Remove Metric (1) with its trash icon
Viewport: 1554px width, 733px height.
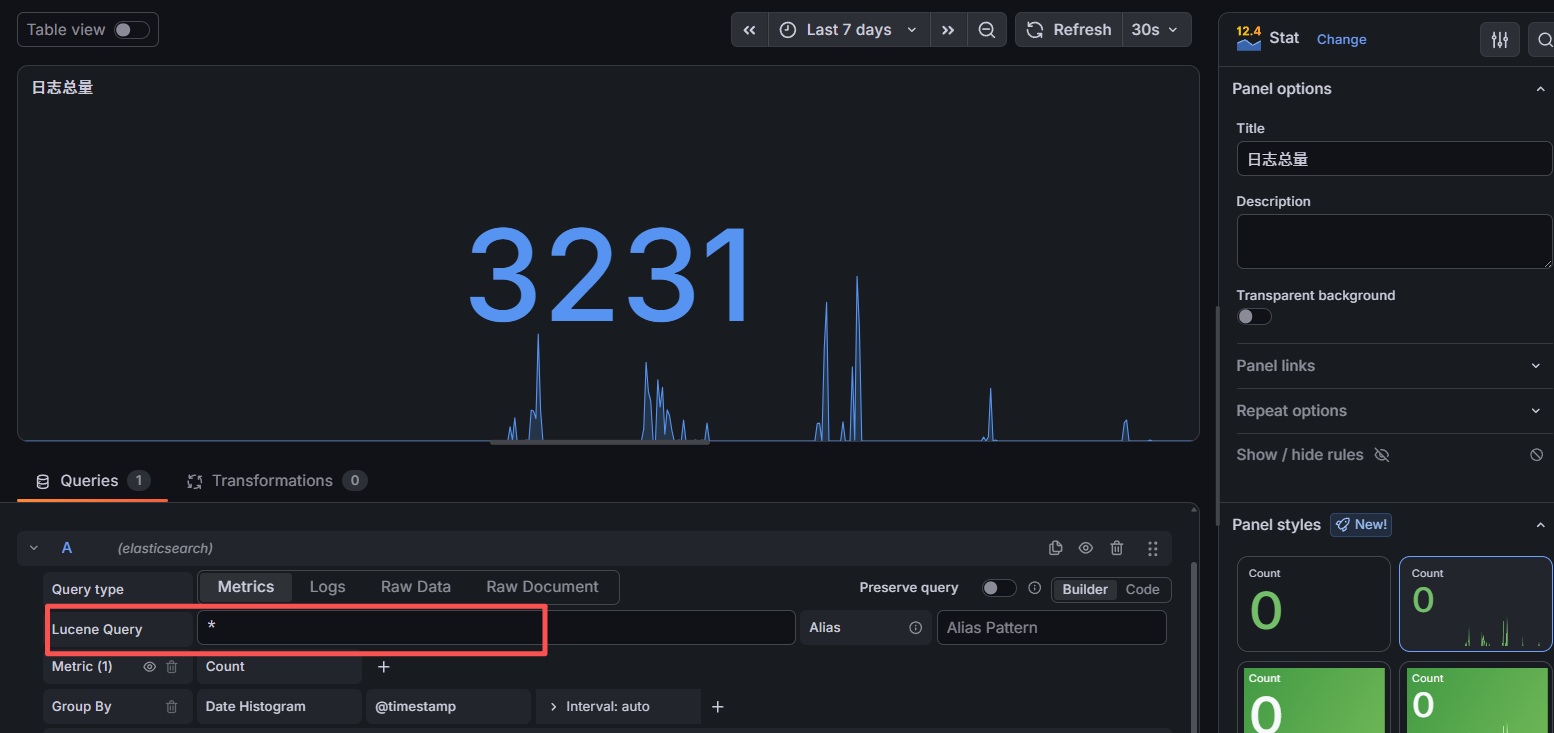[x=172, y=667]
